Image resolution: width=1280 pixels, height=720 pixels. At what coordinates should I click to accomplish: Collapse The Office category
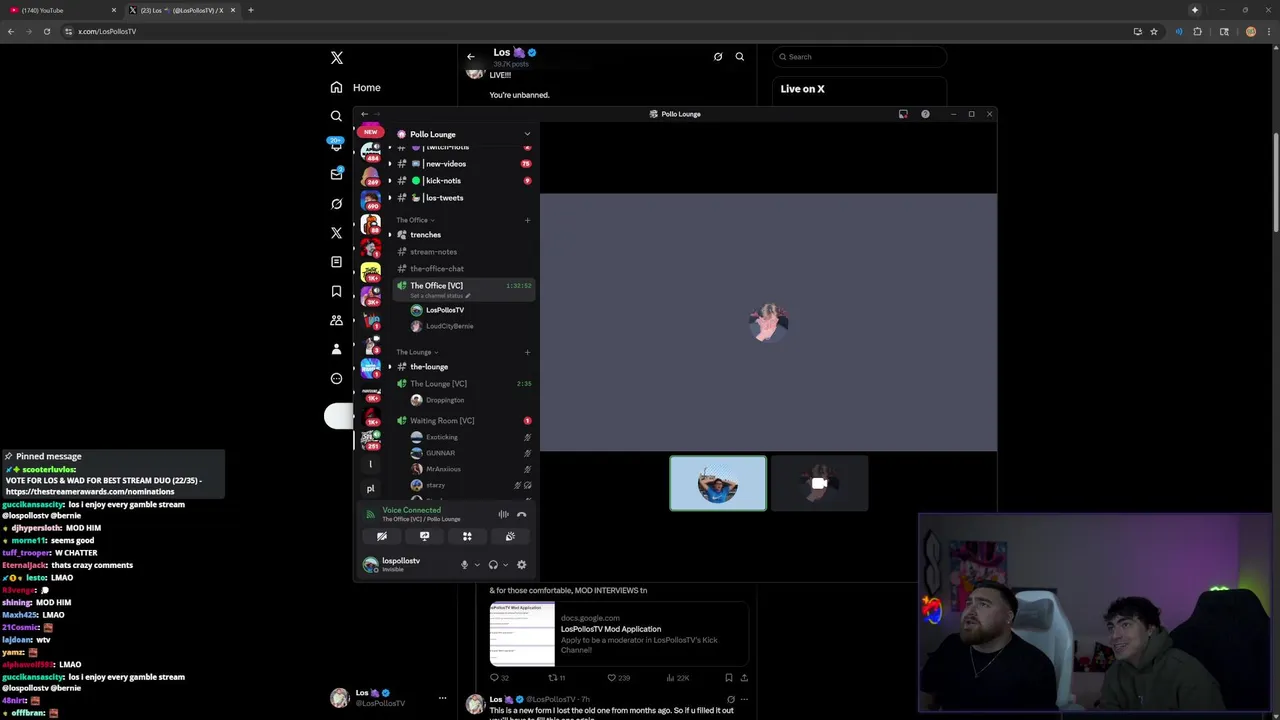[415, 220]
